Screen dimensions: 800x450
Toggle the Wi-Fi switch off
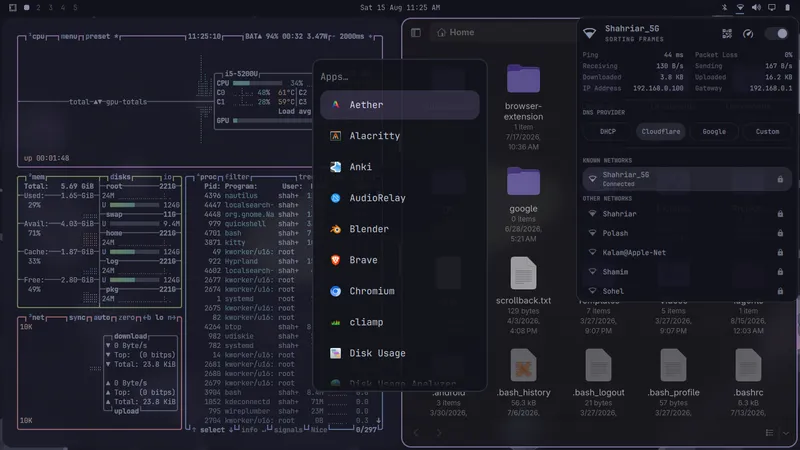(x=778, y=34)
